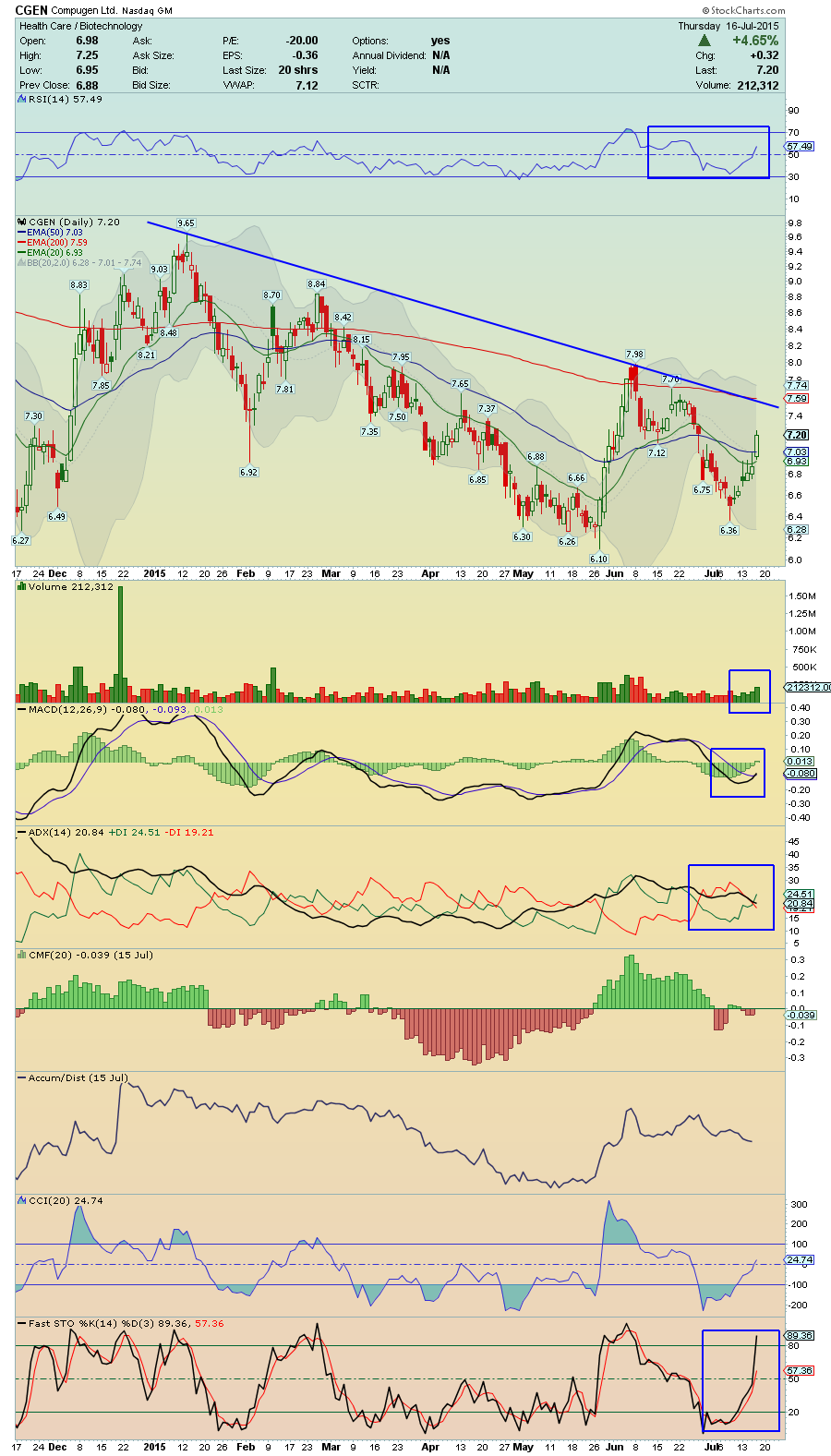Click the Last Size value '20 shrs'
The height and width of the screenshot is (1456, 831).
point(298,70)
